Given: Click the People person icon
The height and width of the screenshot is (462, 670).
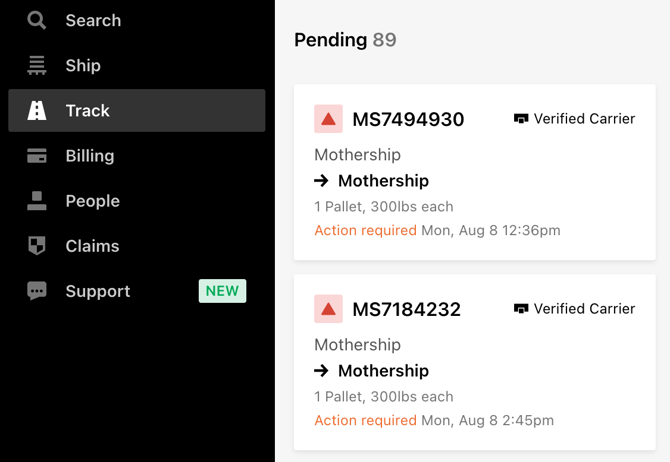Looking at the screenshot, I should click(37, 201).
